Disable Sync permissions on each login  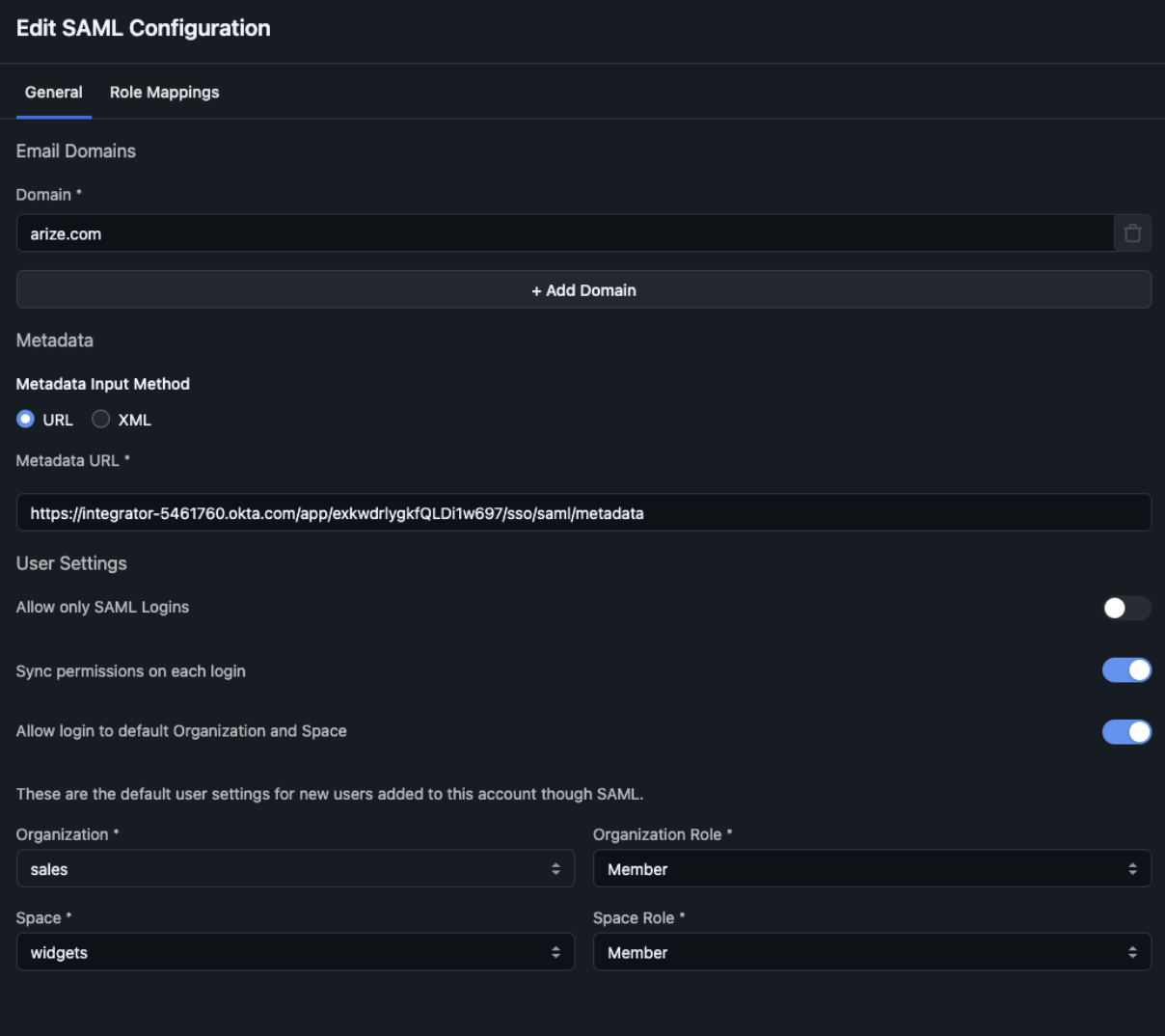point(1126,670)
